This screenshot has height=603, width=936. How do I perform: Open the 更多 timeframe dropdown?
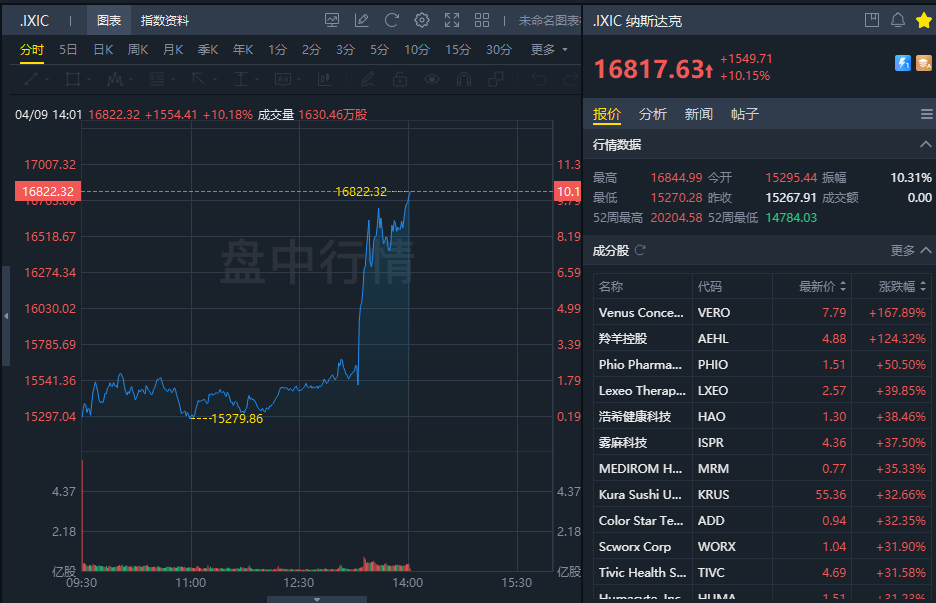pos(549,50)
